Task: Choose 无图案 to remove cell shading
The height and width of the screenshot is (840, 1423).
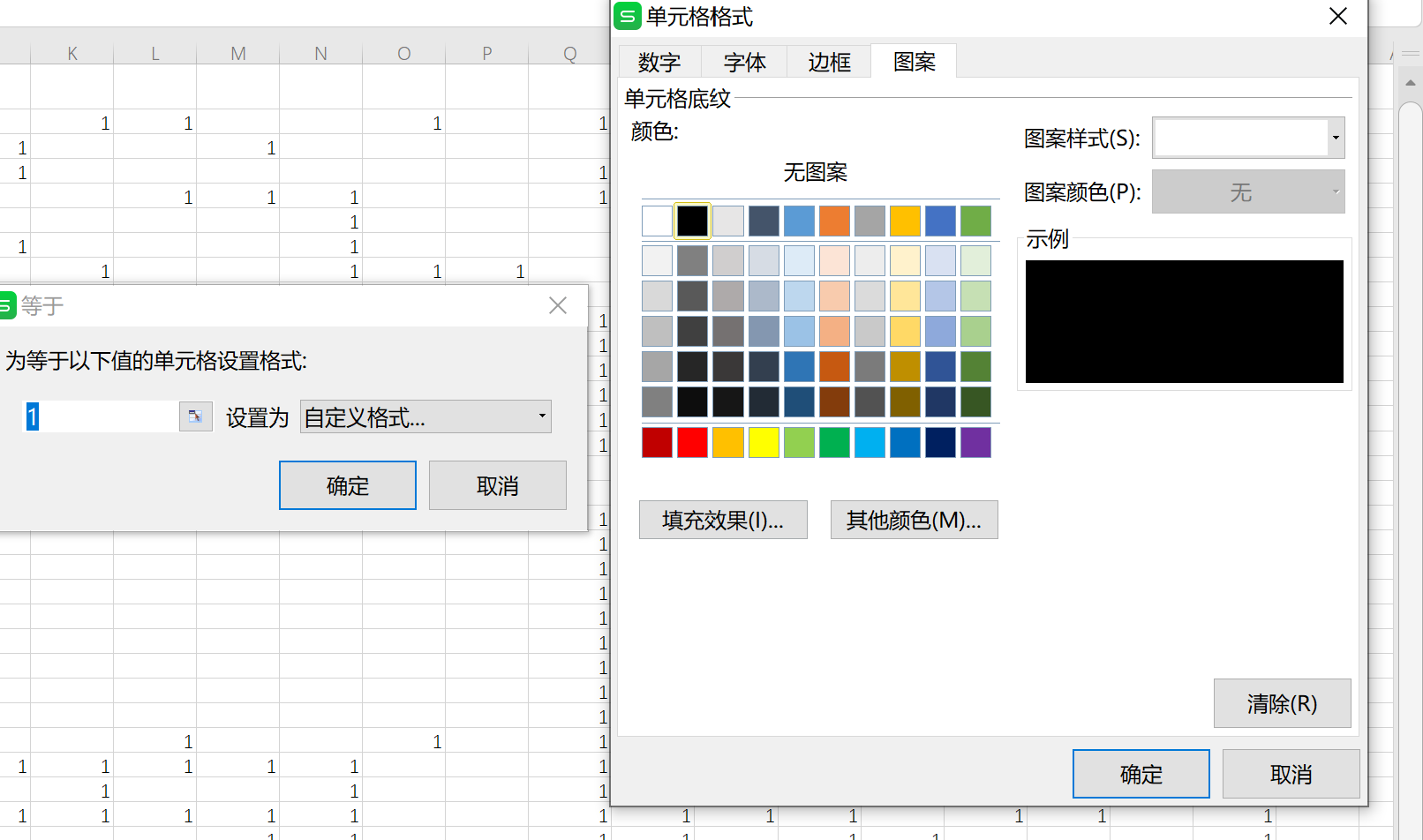Action: 816,172
